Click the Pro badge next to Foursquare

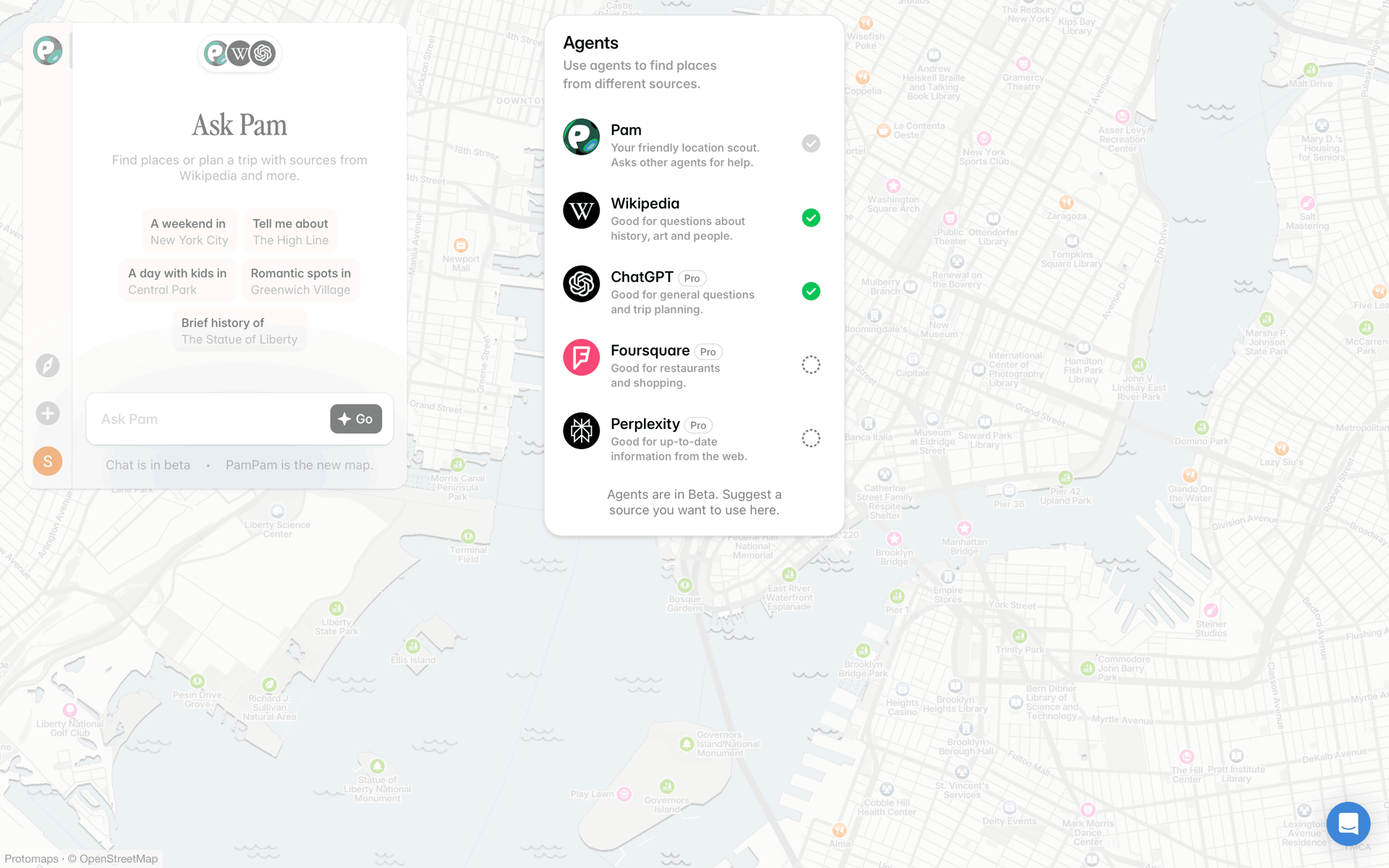point(708,352)
